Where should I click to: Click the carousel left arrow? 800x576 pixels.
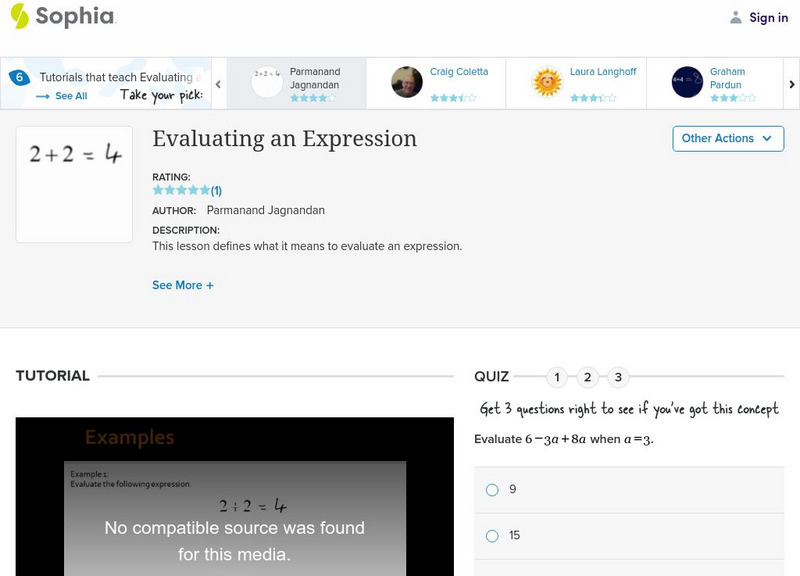(218, 85)
